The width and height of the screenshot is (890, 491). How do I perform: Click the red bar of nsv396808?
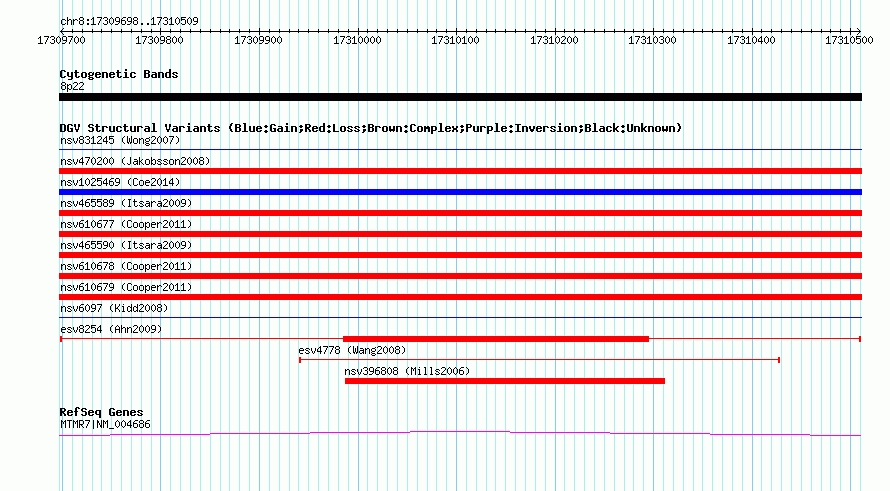coord(505,381)
